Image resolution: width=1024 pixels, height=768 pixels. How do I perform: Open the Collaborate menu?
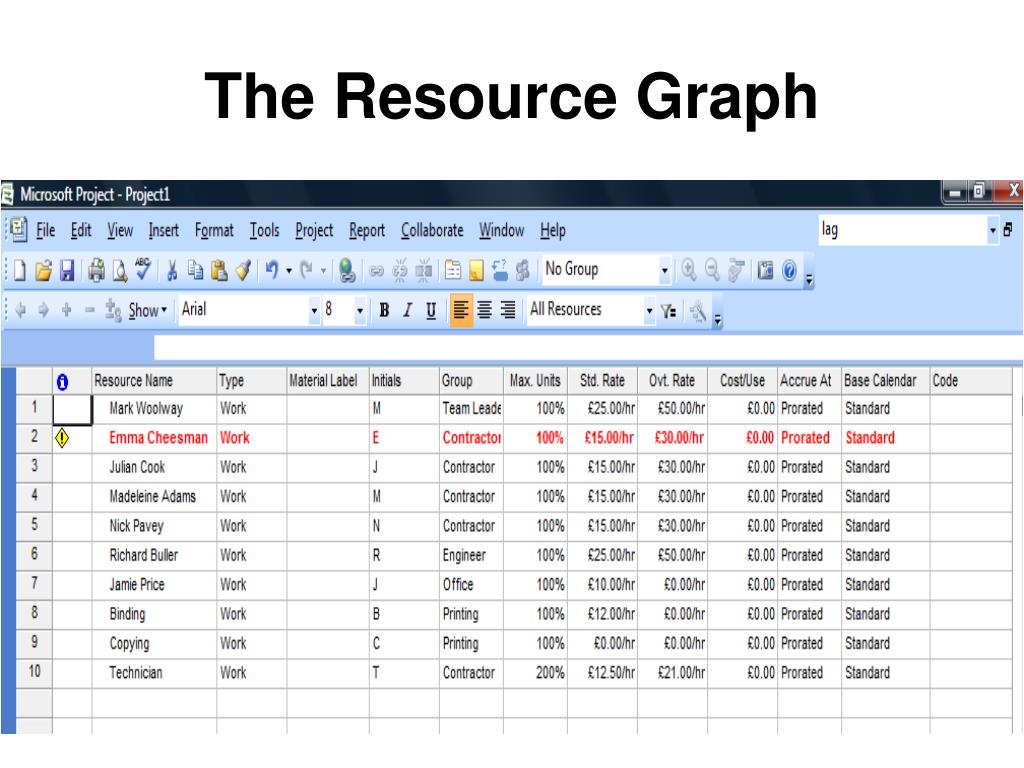point(432,231)
